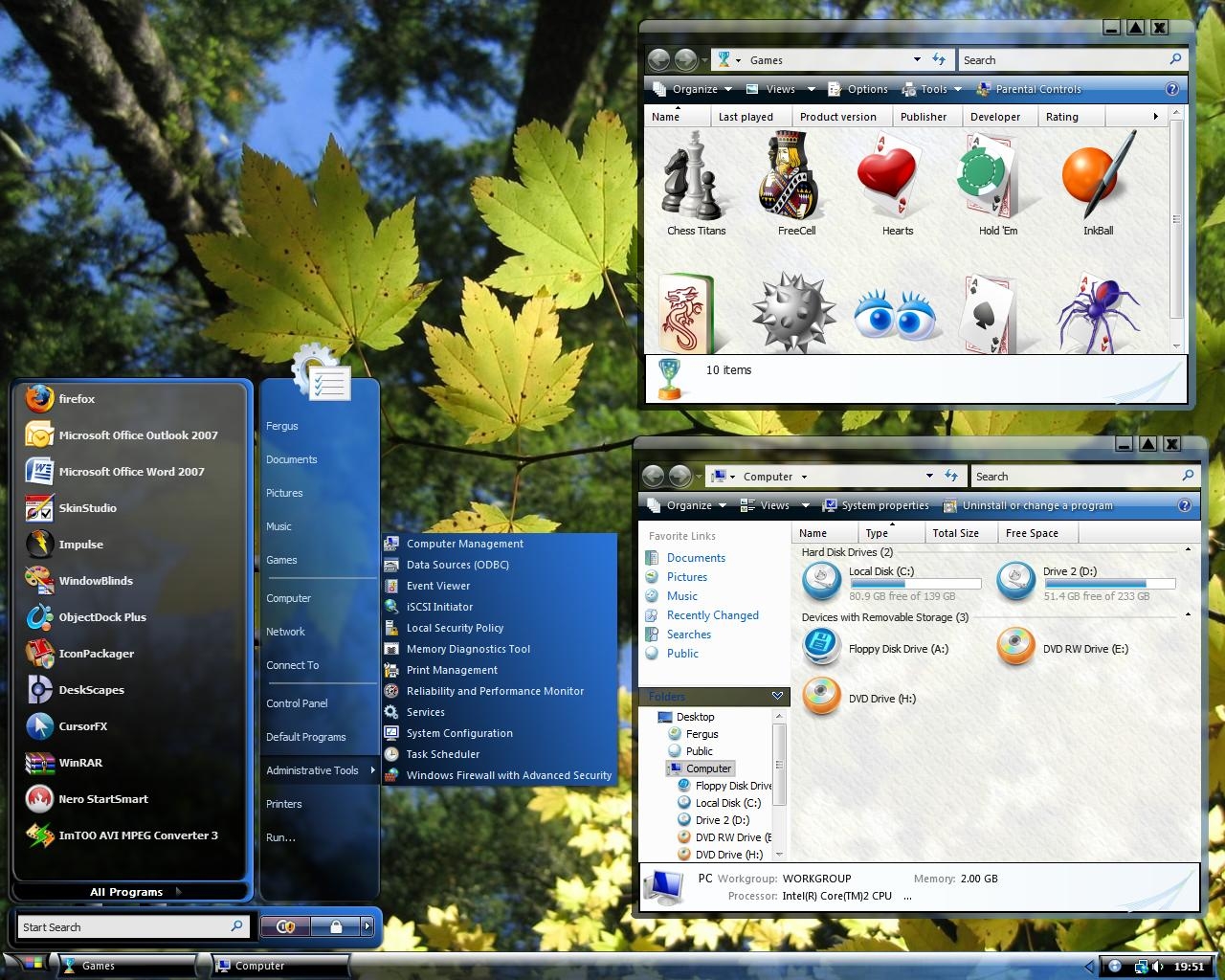Select the DVD RW Drive (E:) icon
The image size is (1225, 980).
pos(1015,648)
